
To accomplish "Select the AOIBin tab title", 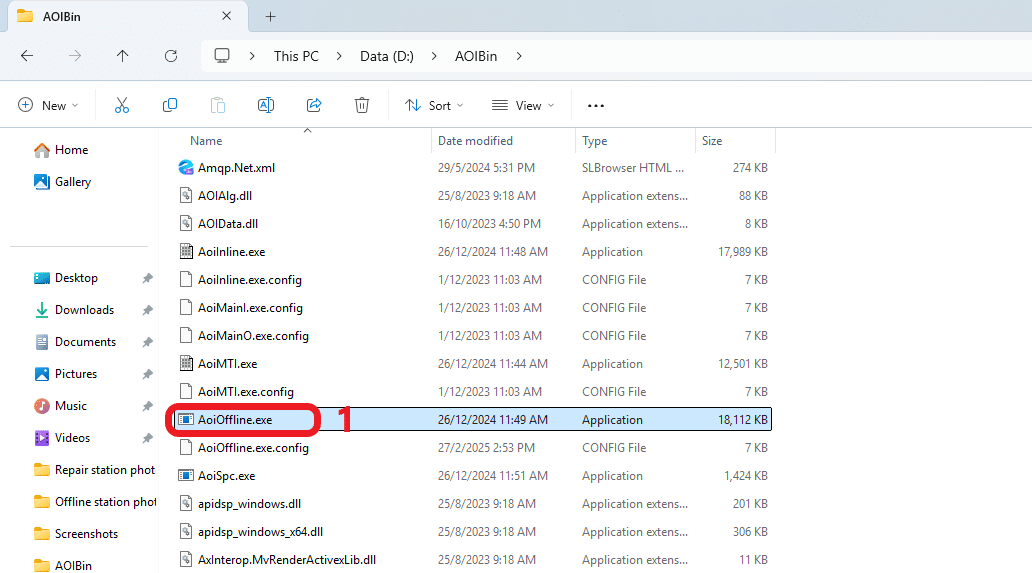I will (62, 16).
